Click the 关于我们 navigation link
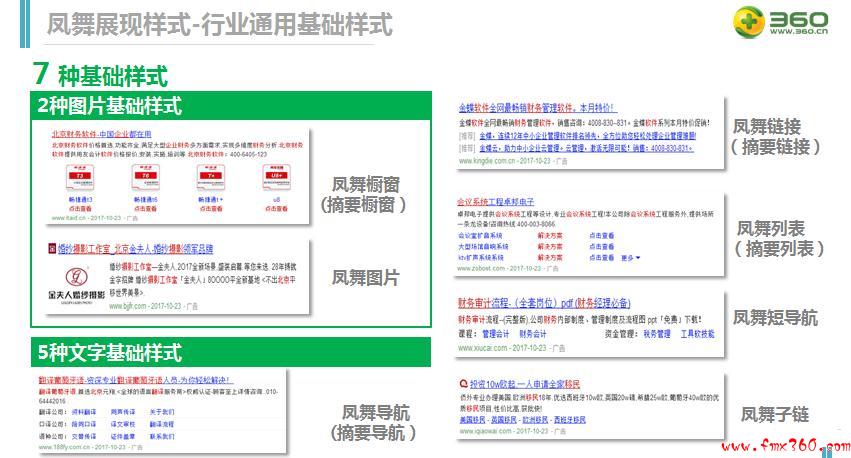 [x=162, y=412]
